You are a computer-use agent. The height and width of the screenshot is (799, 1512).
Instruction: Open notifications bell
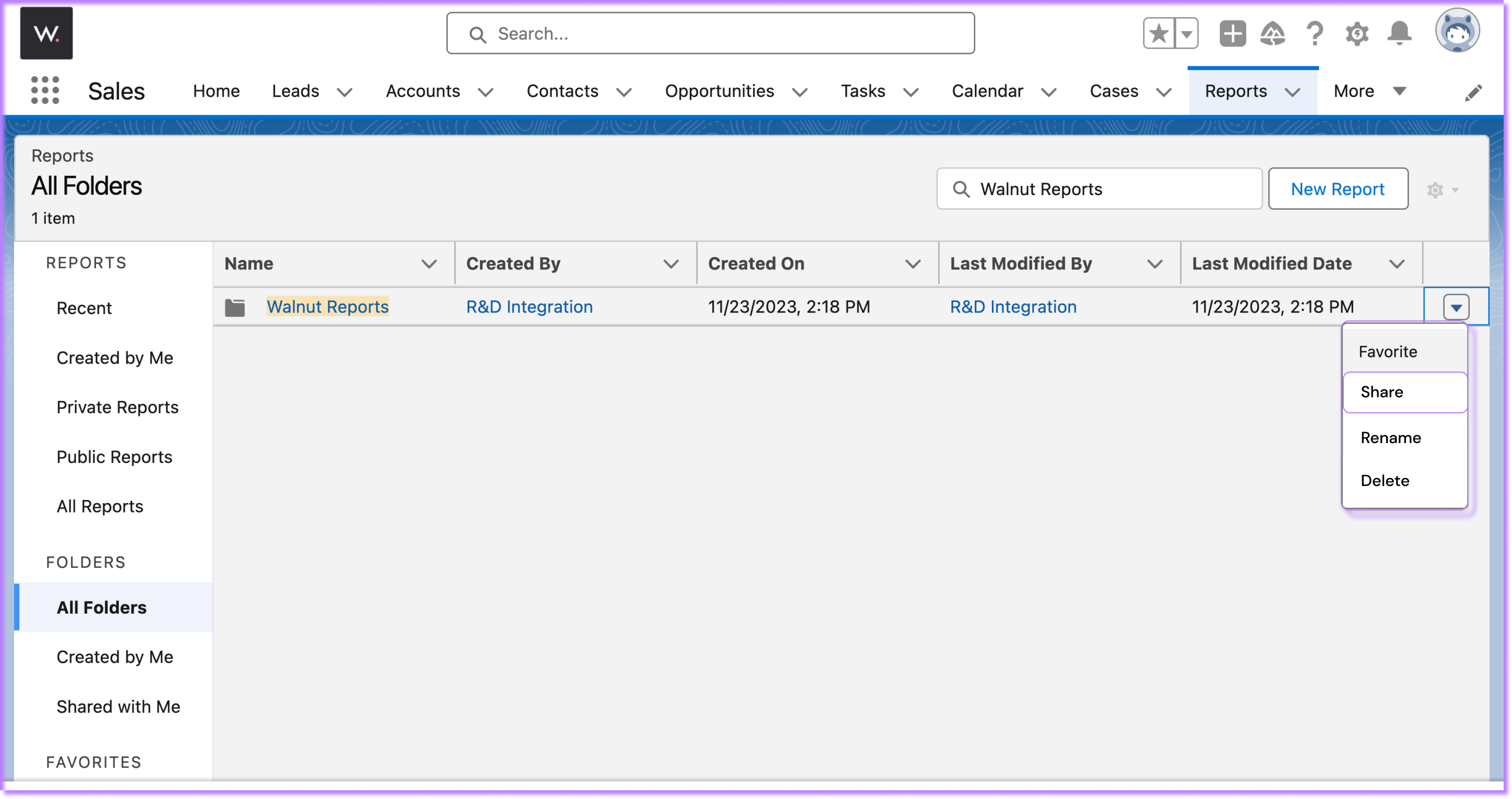[1399, 33]
